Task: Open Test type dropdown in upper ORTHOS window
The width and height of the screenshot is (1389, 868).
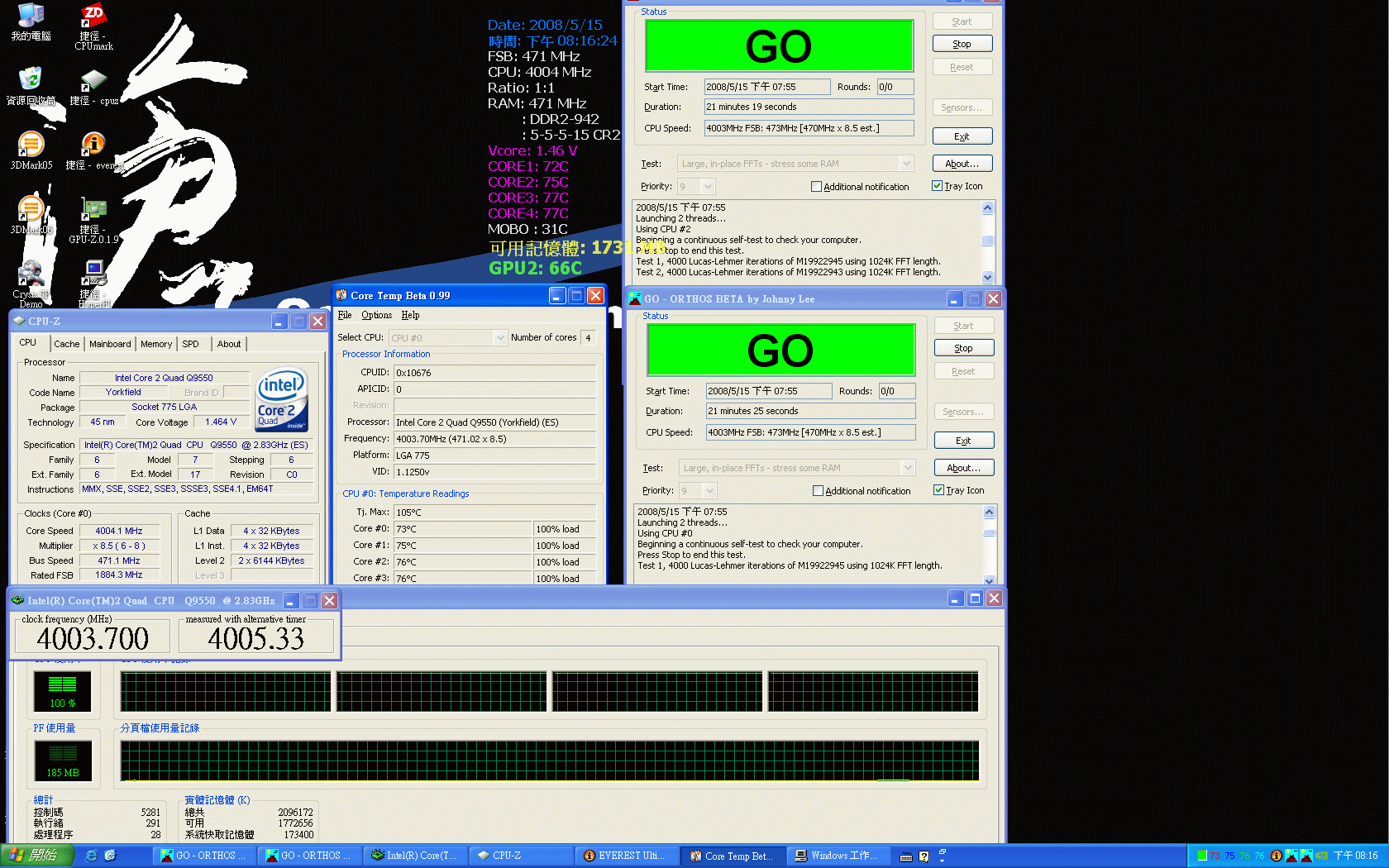Action: tap(906, 164)
